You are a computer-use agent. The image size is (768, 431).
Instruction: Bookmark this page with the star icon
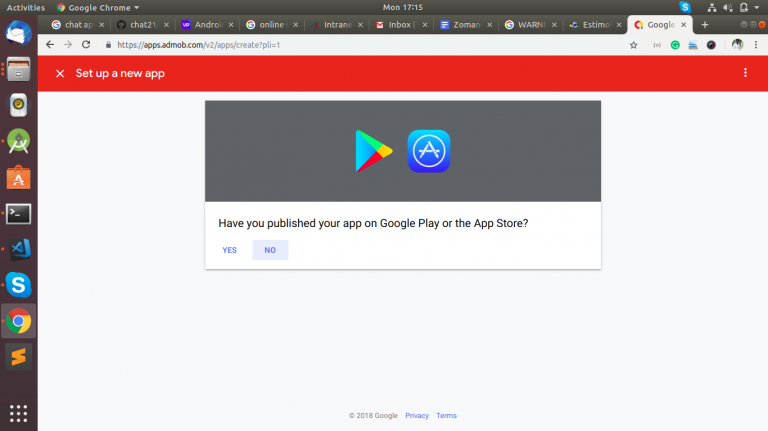coord(633,45)
